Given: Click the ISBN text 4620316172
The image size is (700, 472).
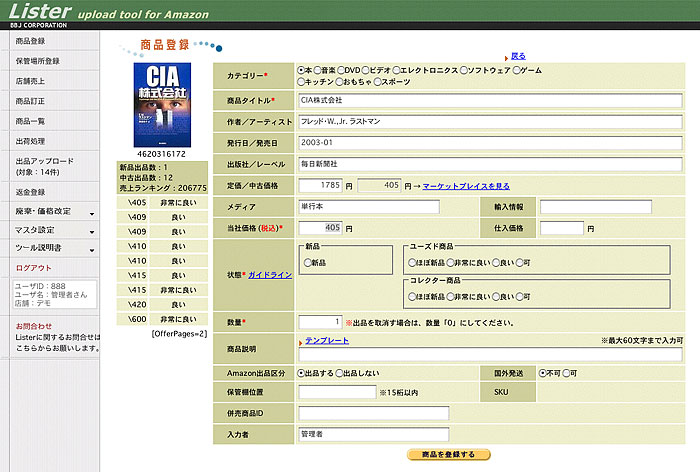Looking at the screenshot, I should pos(161,154).
